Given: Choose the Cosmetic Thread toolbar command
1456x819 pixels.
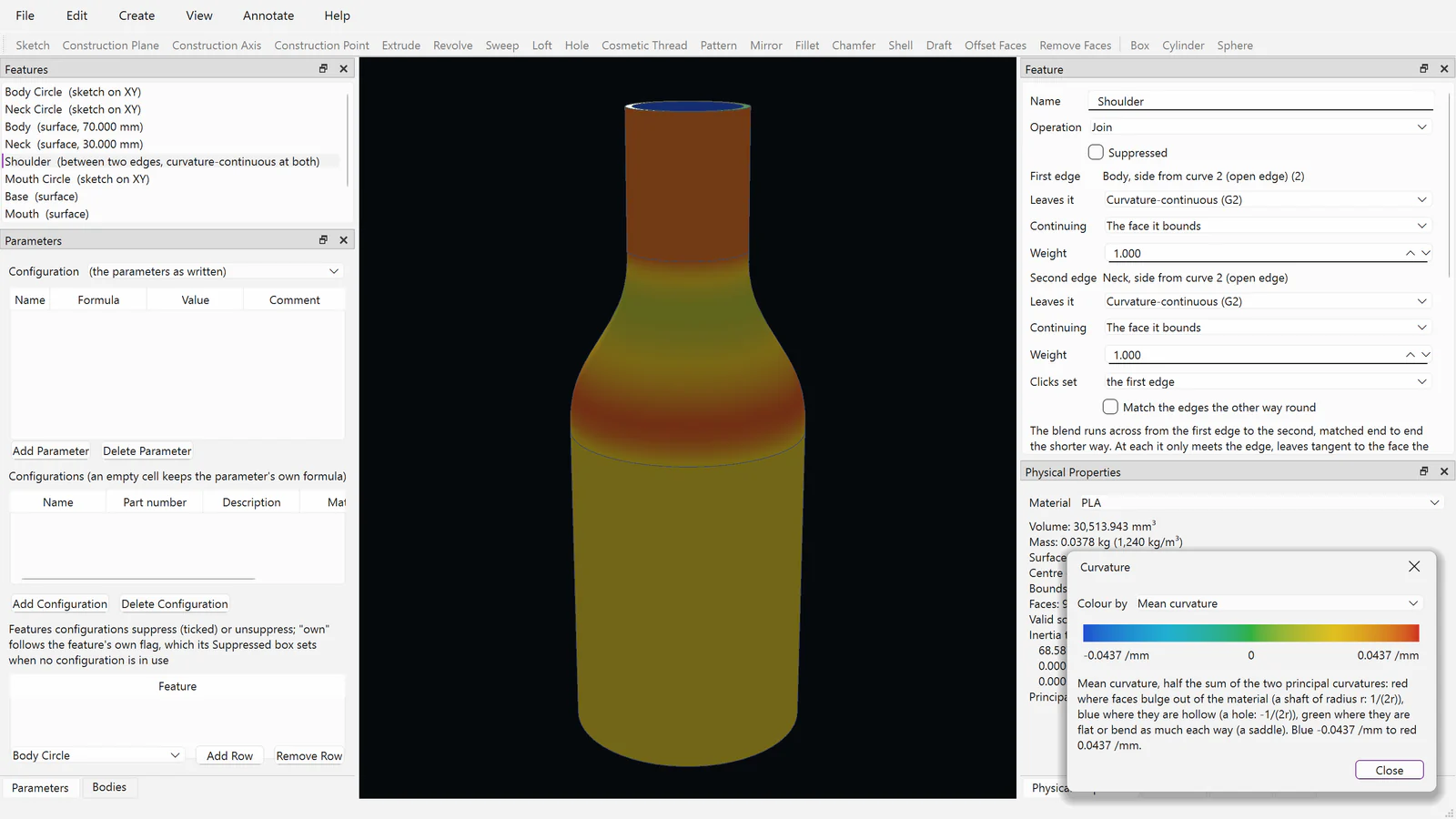Looking at the screenshot, I should point(644,45).
